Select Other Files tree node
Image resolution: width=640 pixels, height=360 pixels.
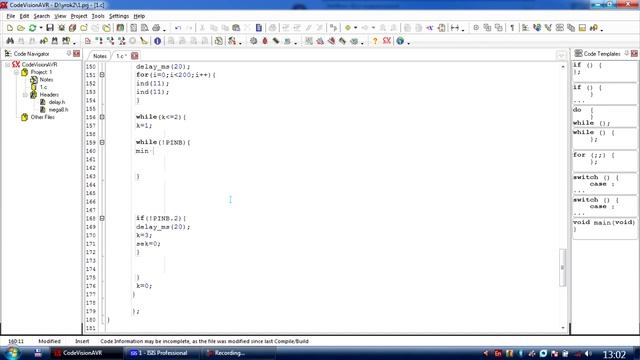(x=42, y=117)
